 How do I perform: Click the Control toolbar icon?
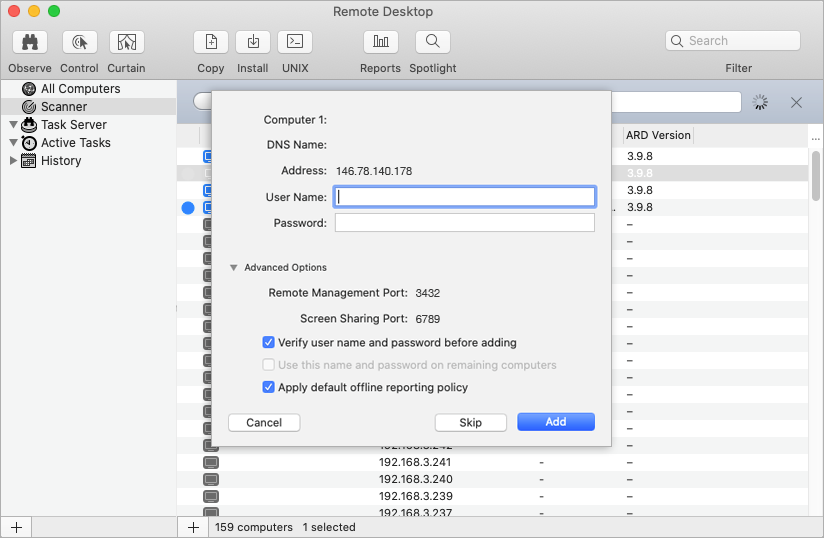coord(79,42)
